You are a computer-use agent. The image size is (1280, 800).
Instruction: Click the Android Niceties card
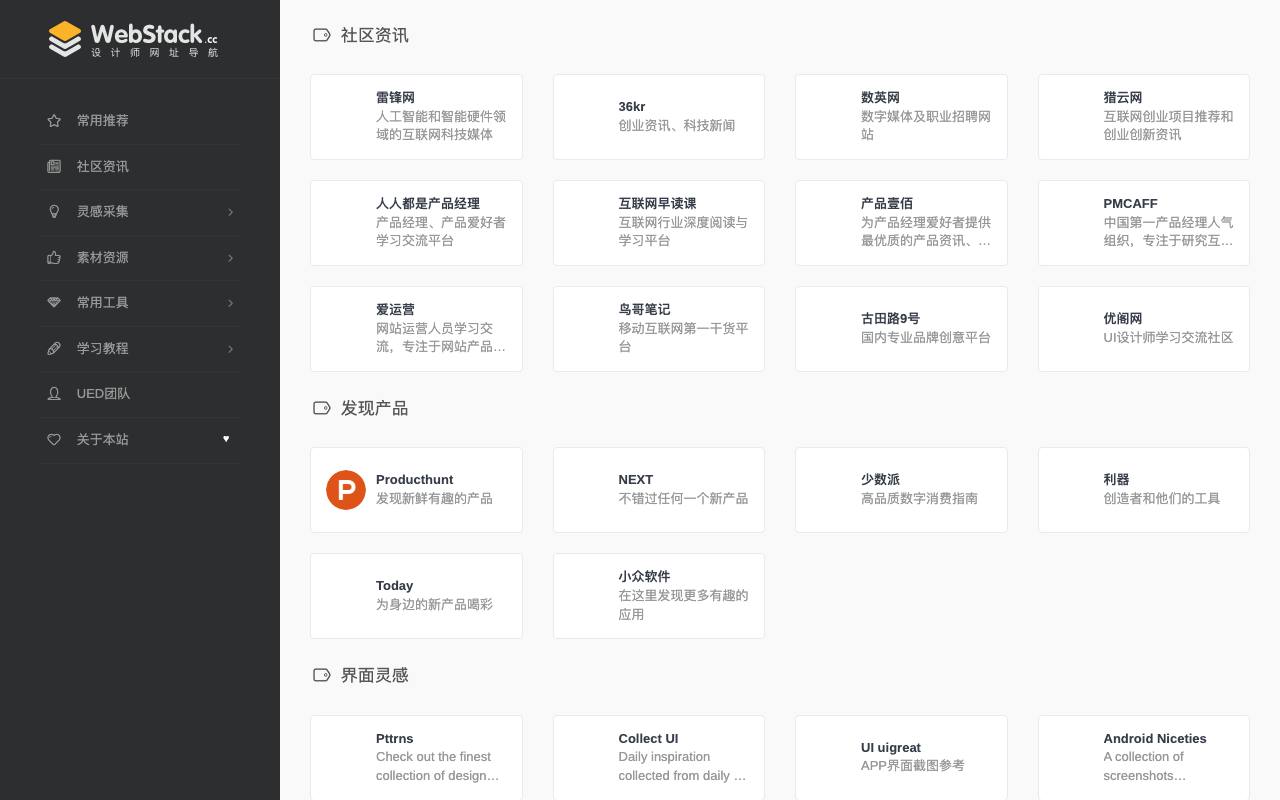1144,757
